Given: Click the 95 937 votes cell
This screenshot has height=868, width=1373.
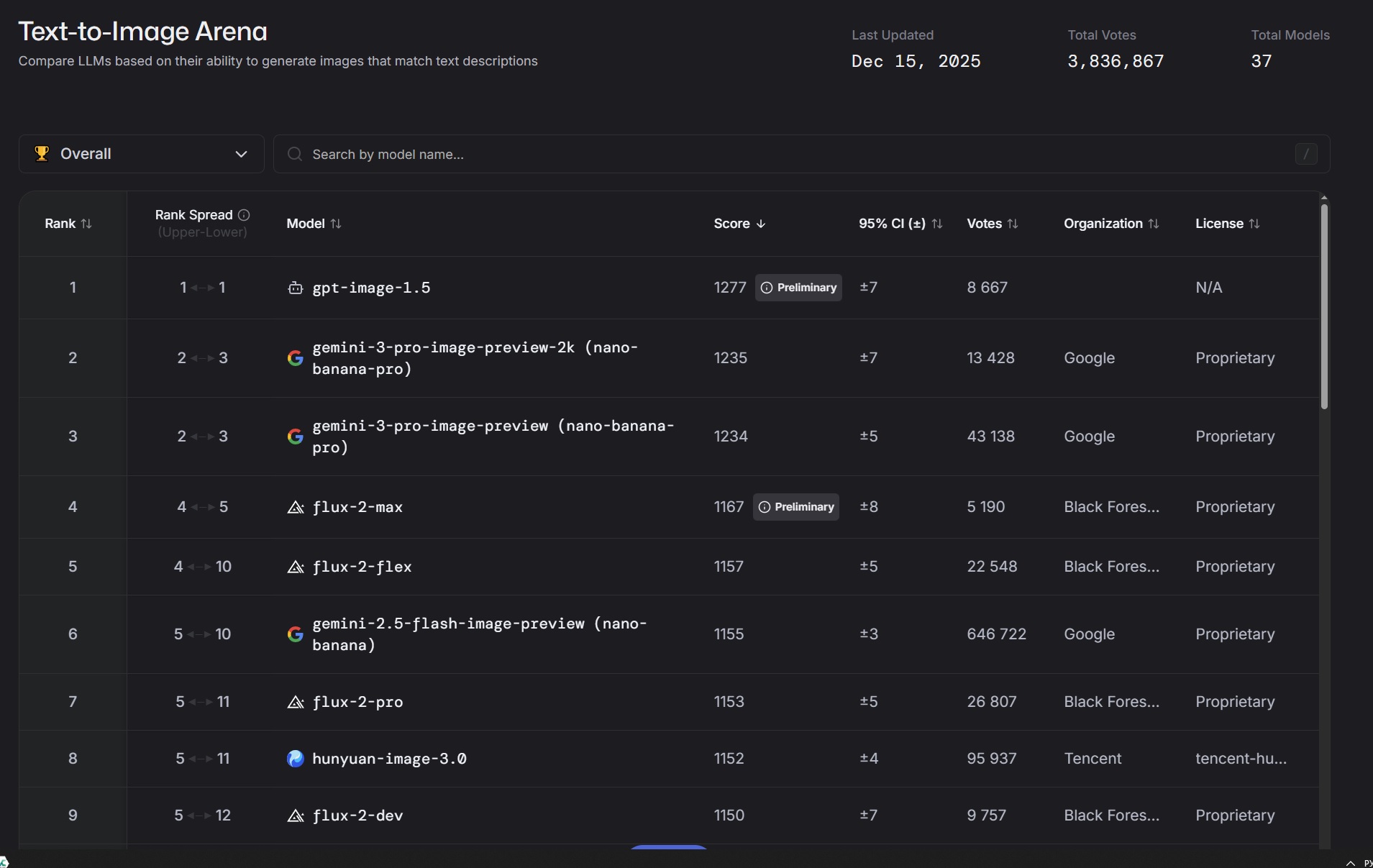Looking at the screenshot, I should [x=991, y=759].
